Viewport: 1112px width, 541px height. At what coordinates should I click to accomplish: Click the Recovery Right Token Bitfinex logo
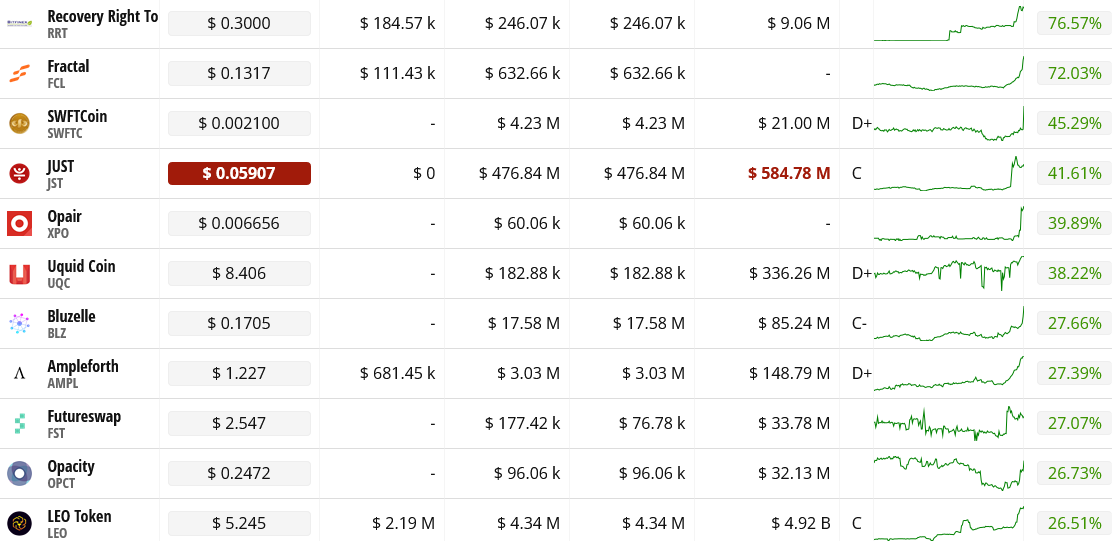pyautogui.click(x=19, y=23)
